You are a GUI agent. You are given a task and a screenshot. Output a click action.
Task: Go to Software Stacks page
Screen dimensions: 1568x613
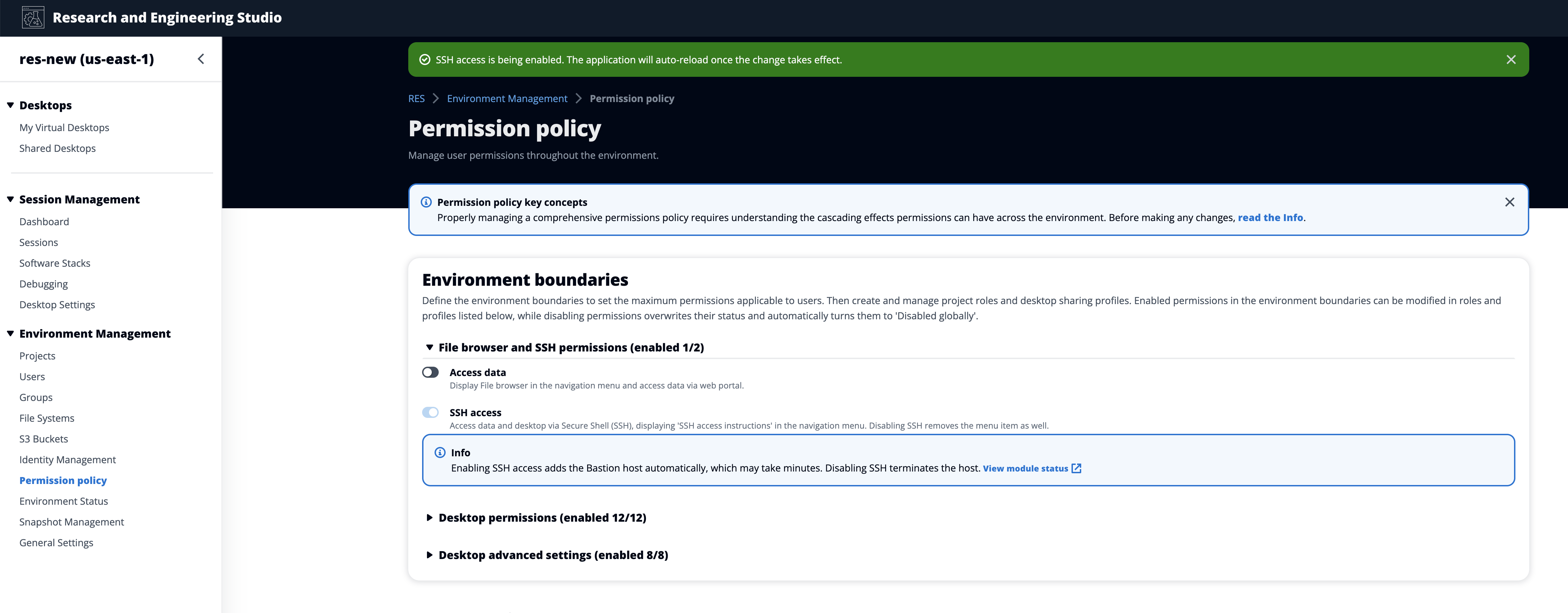click(x=55, y=263)
